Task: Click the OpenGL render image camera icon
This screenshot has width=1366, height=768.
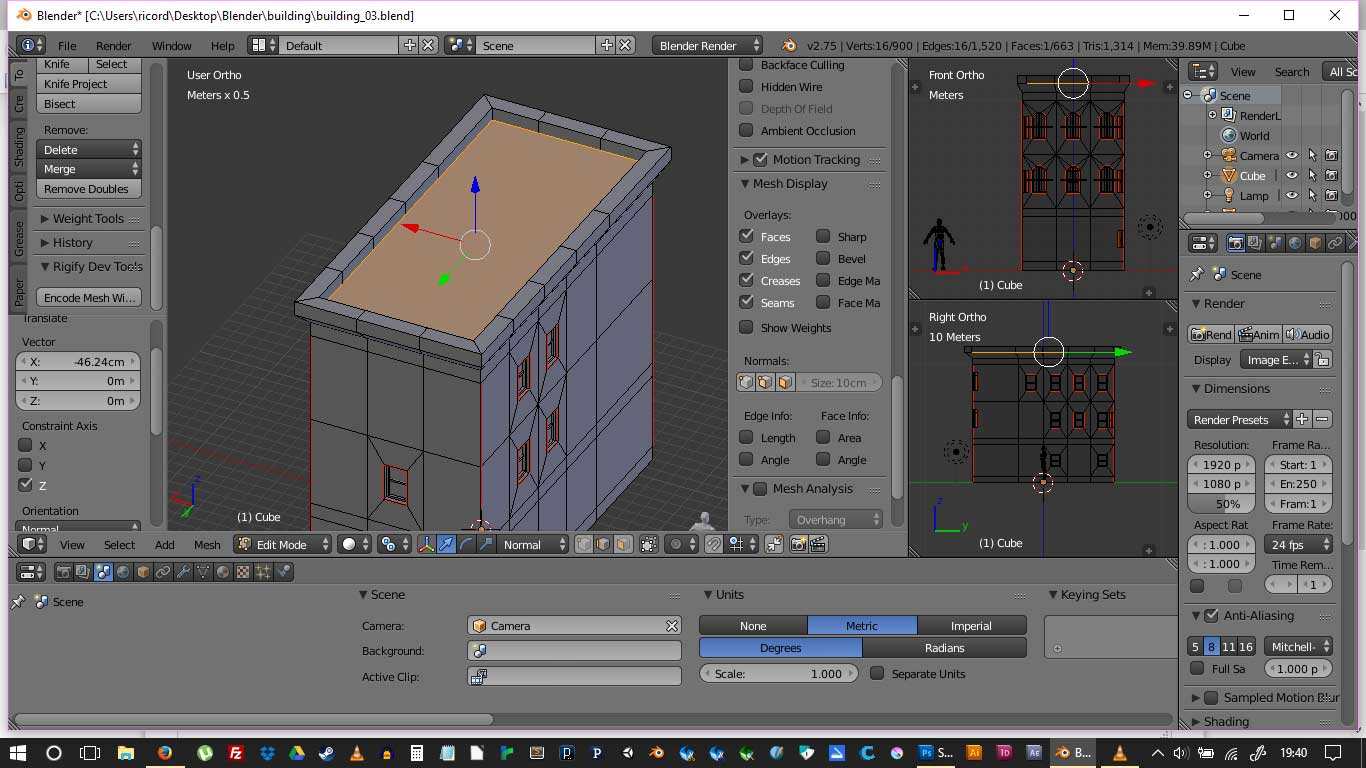Action: click(x=799, y=544)
